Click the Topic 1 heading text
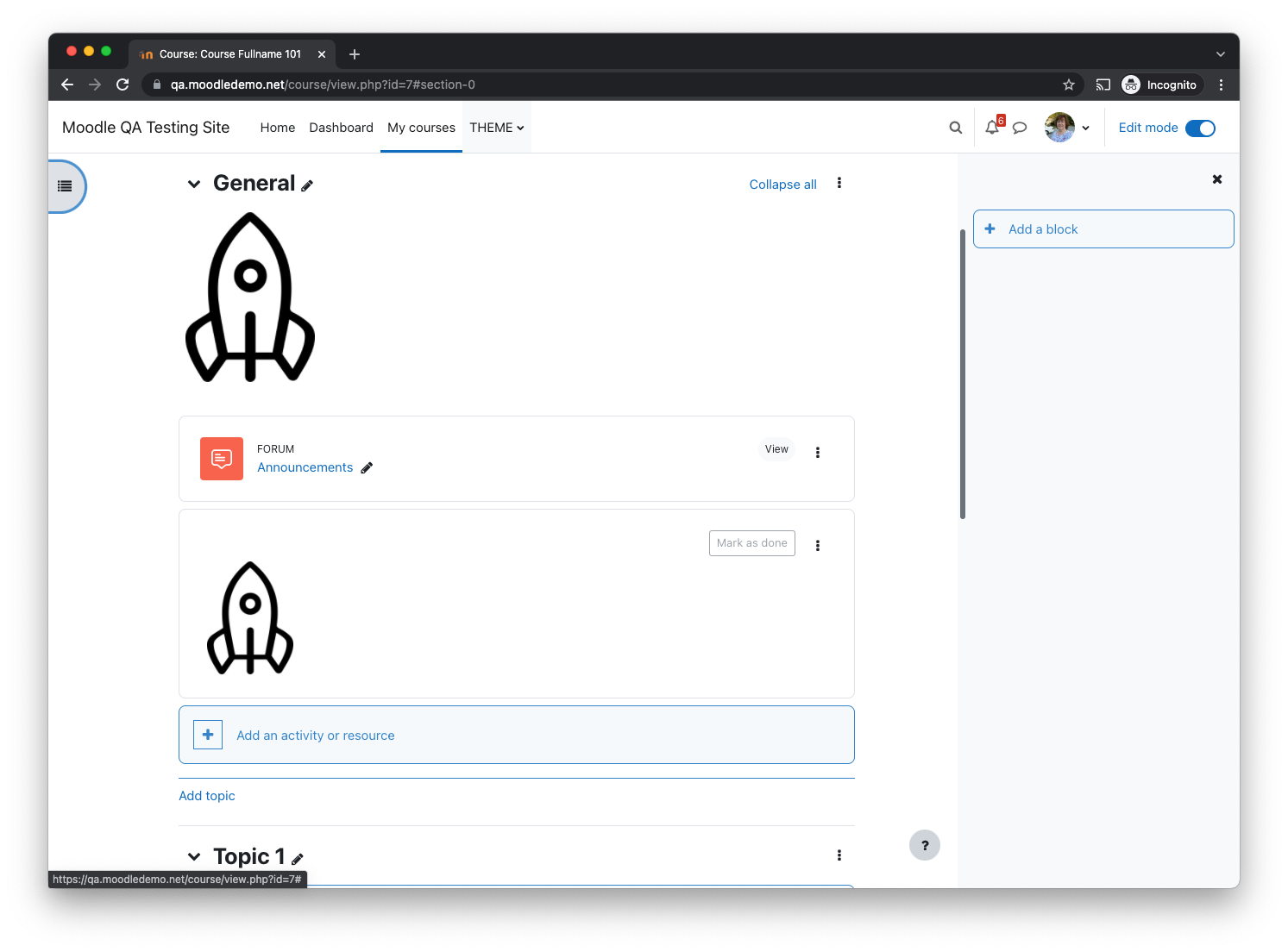 click(x=249, y=856)
